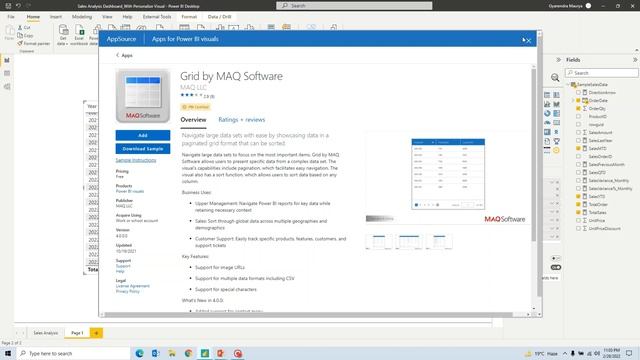Collapse the Fields pane with chevrons

tap(635, 60)
